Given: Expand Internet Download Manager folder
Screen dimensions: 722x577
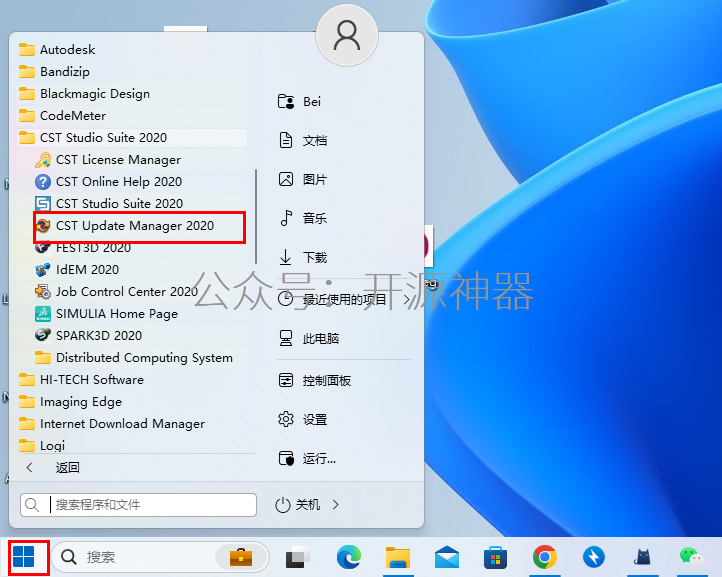Looking at the screenshot, I should pyautogui.click(x=133, y=424).
